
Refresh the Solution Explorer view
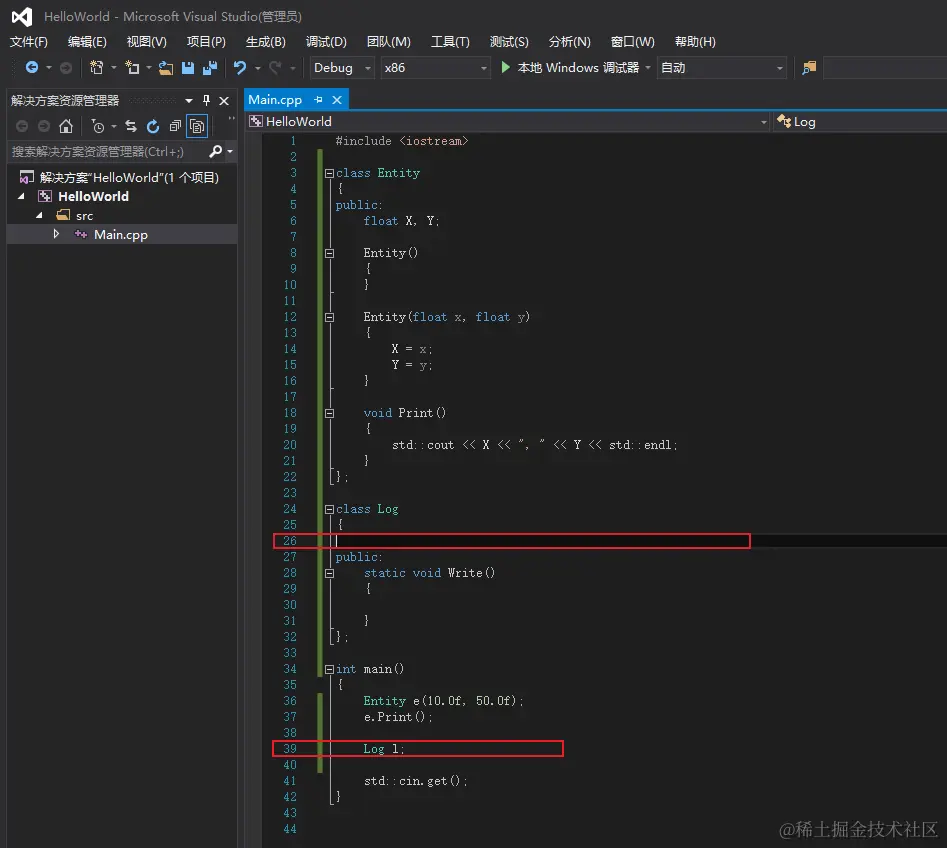tap(153, 126)
